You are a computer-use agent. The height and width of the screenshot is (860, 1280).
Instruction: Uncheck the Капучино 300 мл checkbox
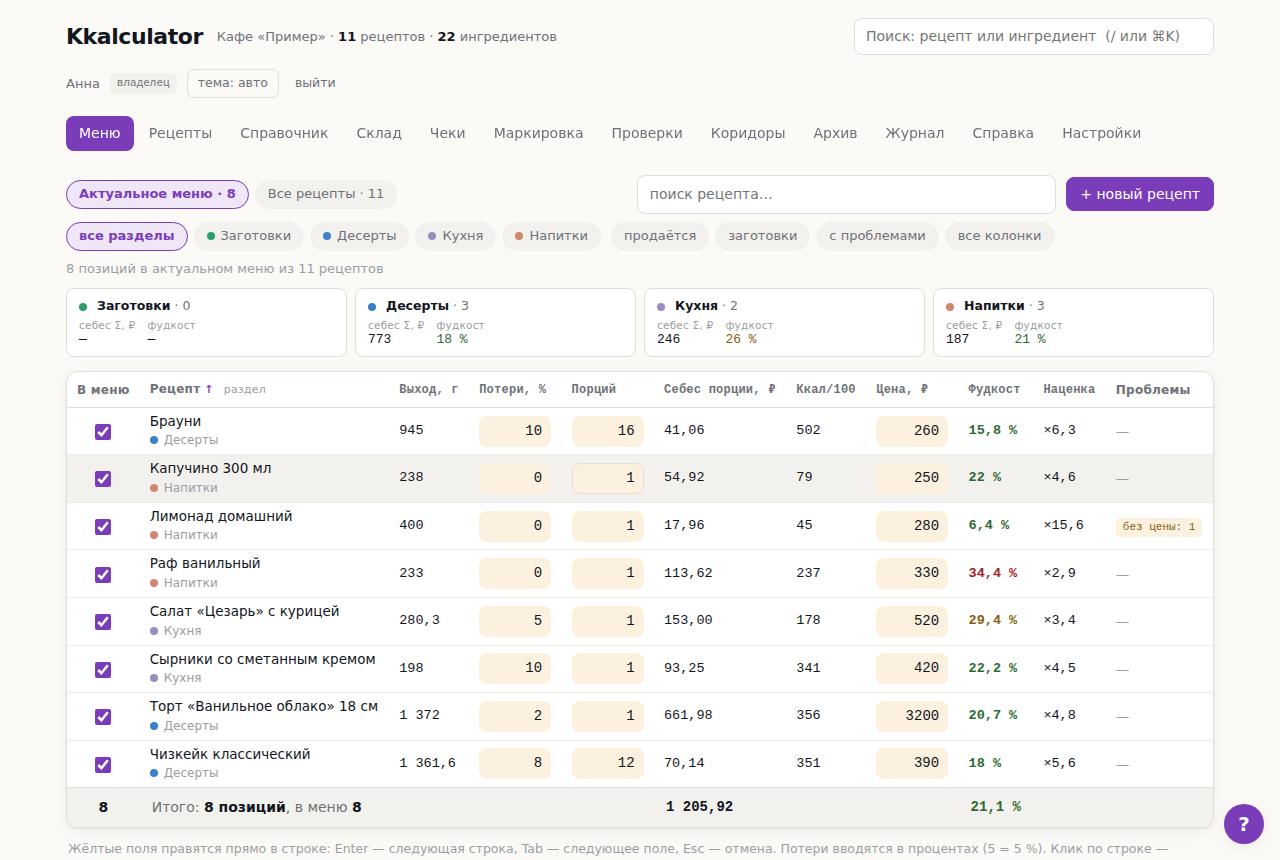(x=103, y=479)
